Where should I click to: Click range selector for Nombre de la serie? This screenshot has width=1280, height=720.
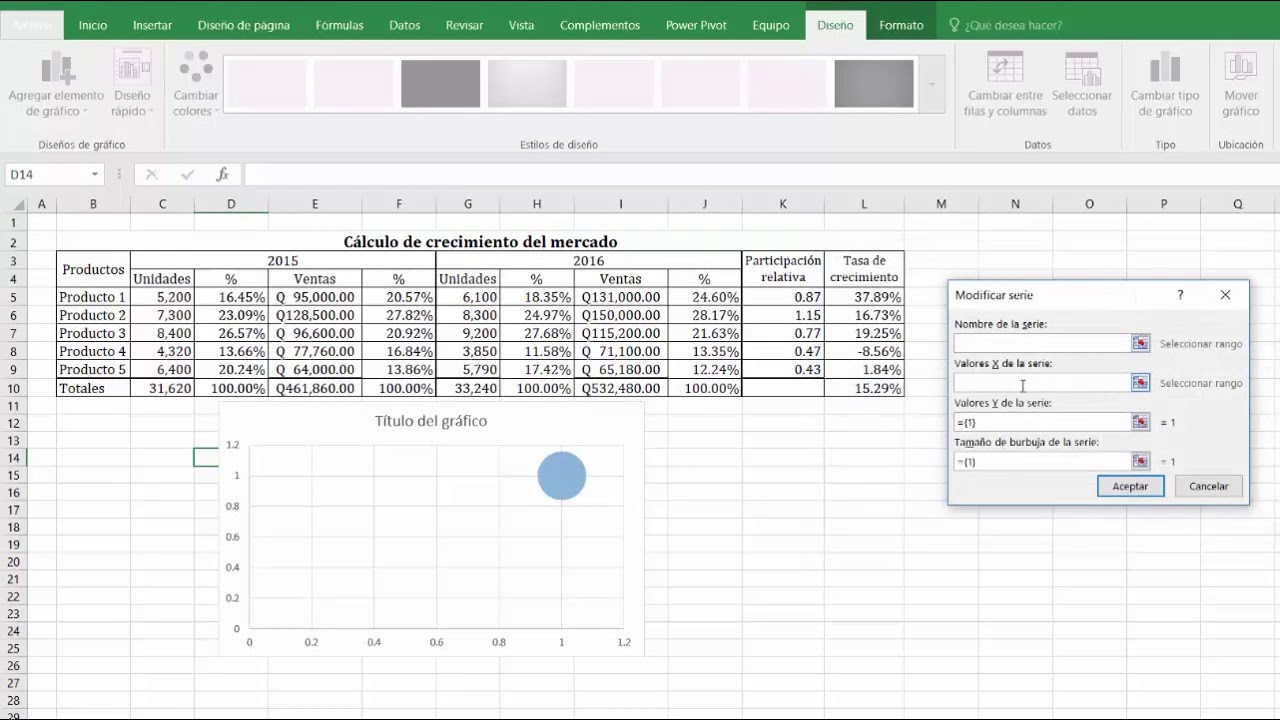pyautogui.click(x=1140, y=343)
